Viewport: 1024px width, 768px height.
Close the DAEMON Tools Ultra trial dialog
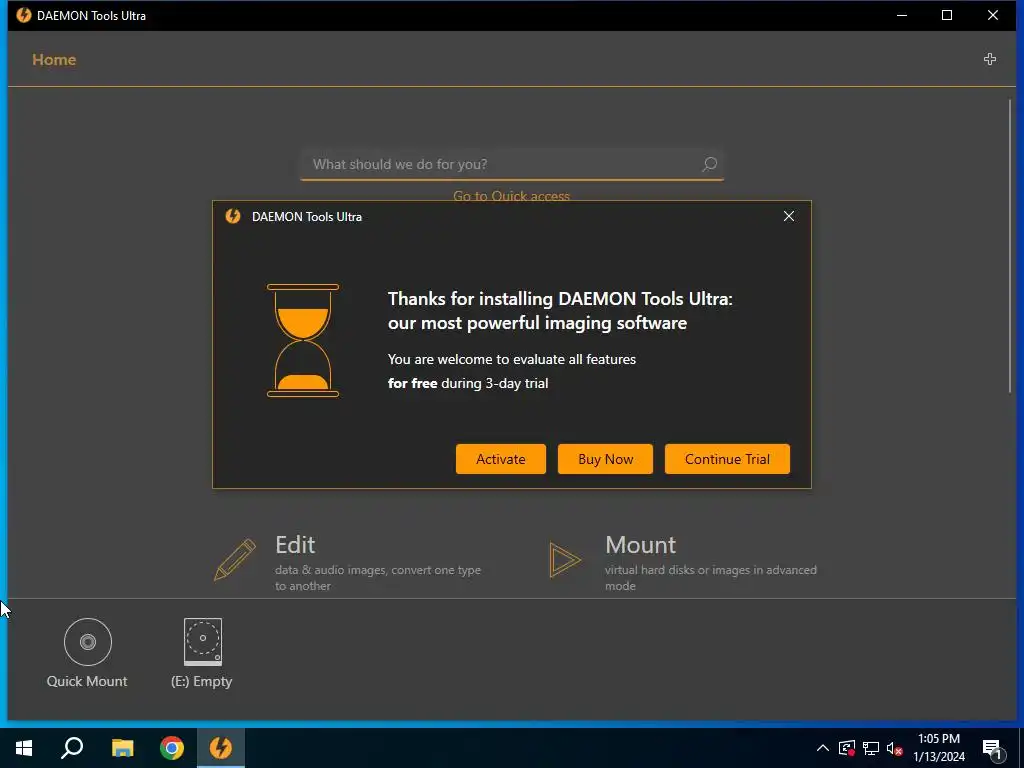(789, 216)
